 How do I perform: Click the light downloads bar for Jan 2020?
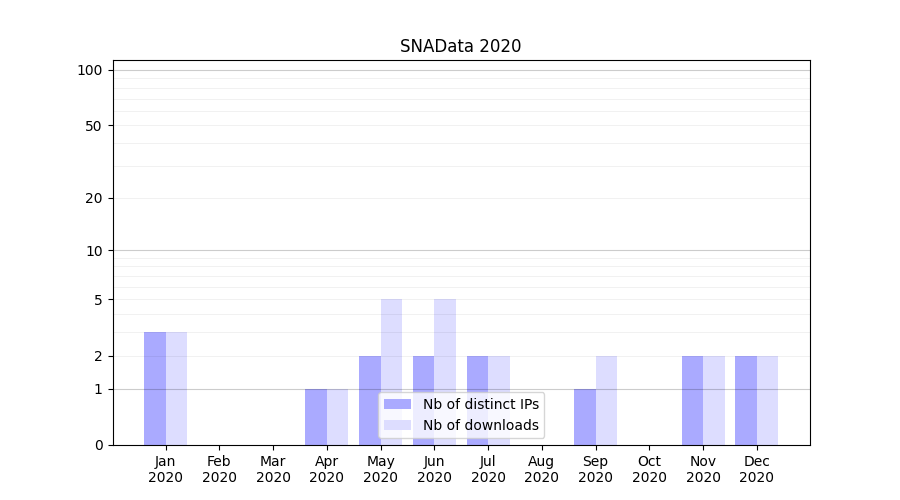176,388
